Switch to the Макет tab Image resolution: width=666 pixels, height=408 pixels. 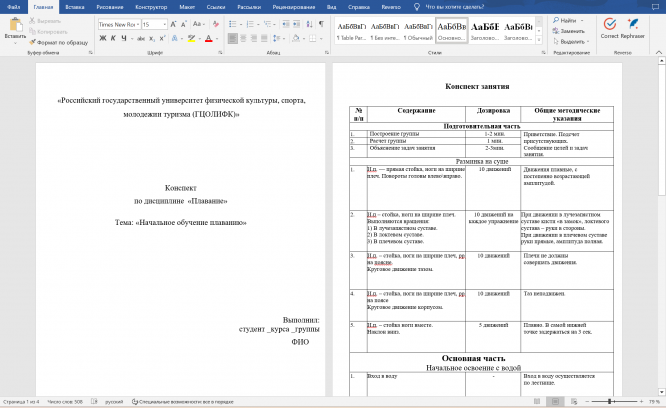187,7
